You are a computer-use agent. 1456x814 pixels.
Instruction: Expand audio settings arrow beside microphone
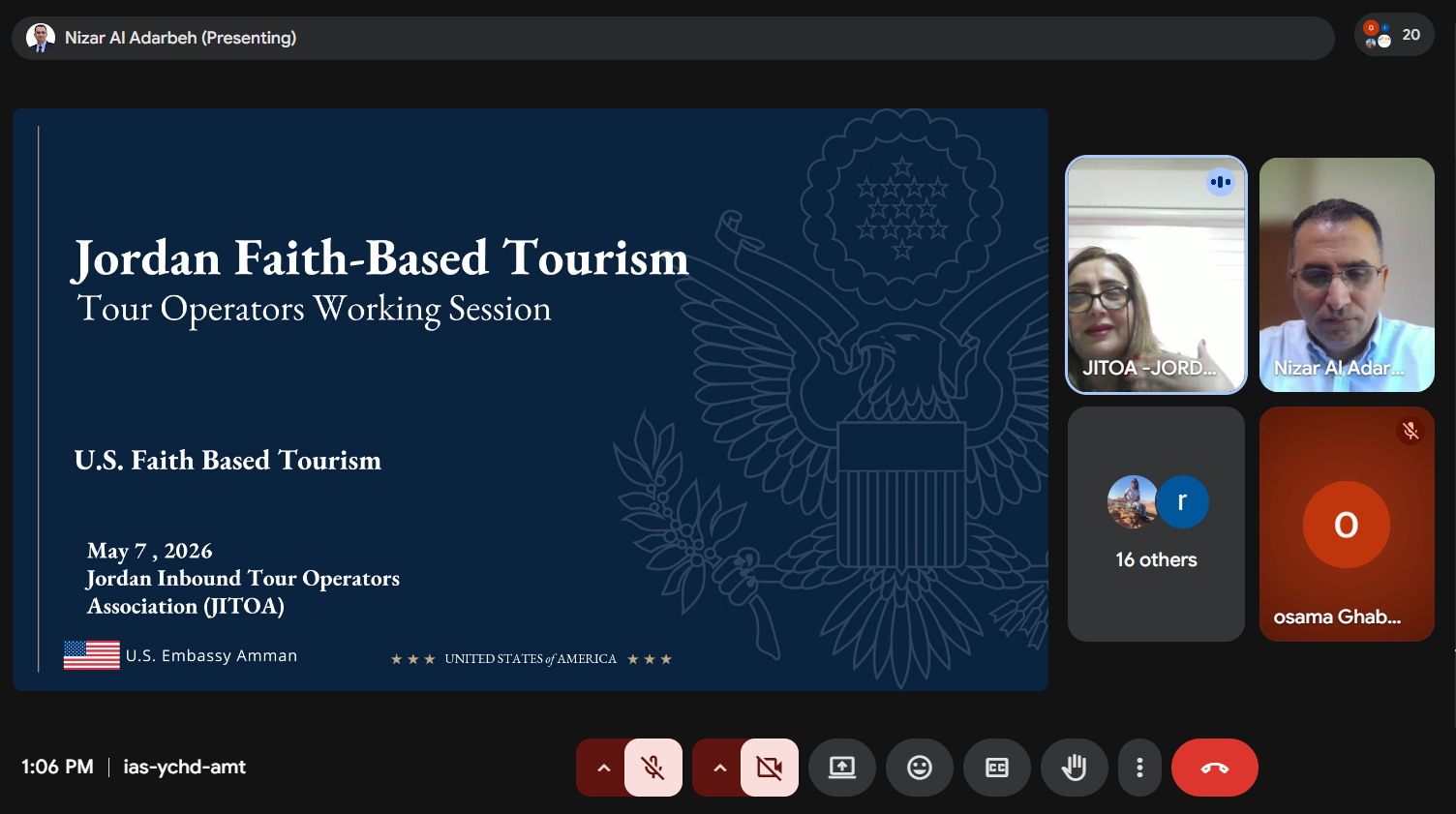tap(603, 768)
